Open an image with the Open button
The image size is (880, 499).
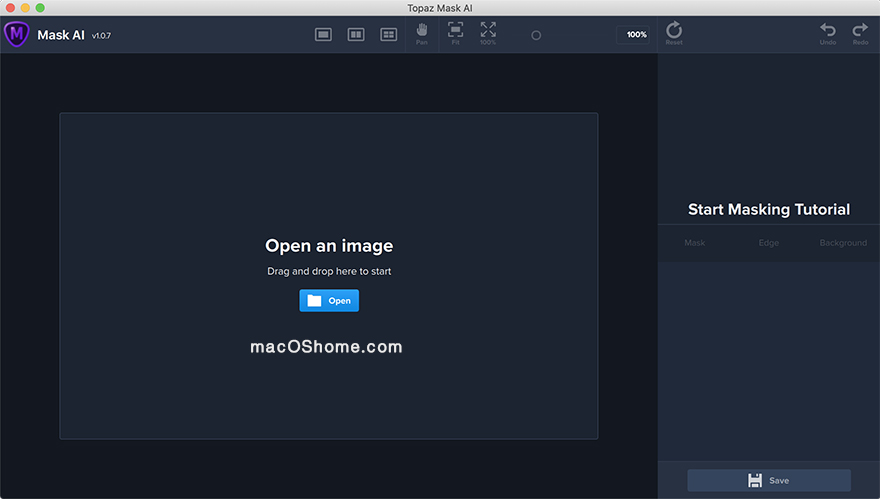[x=329, y=300]
